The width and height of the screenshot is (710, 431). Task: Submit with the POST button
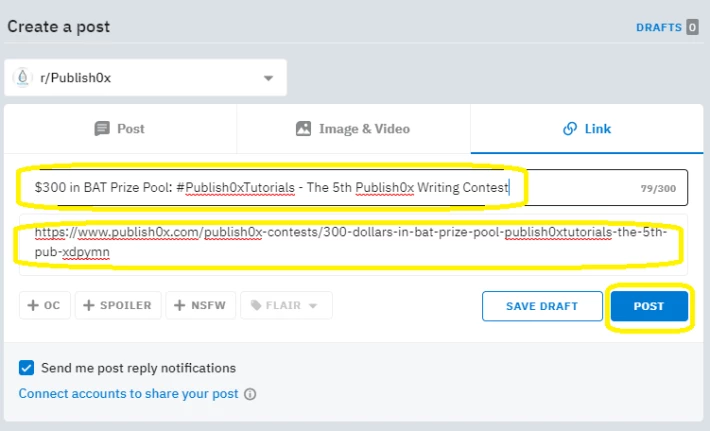pyautogui.click(x=649, y=306)
